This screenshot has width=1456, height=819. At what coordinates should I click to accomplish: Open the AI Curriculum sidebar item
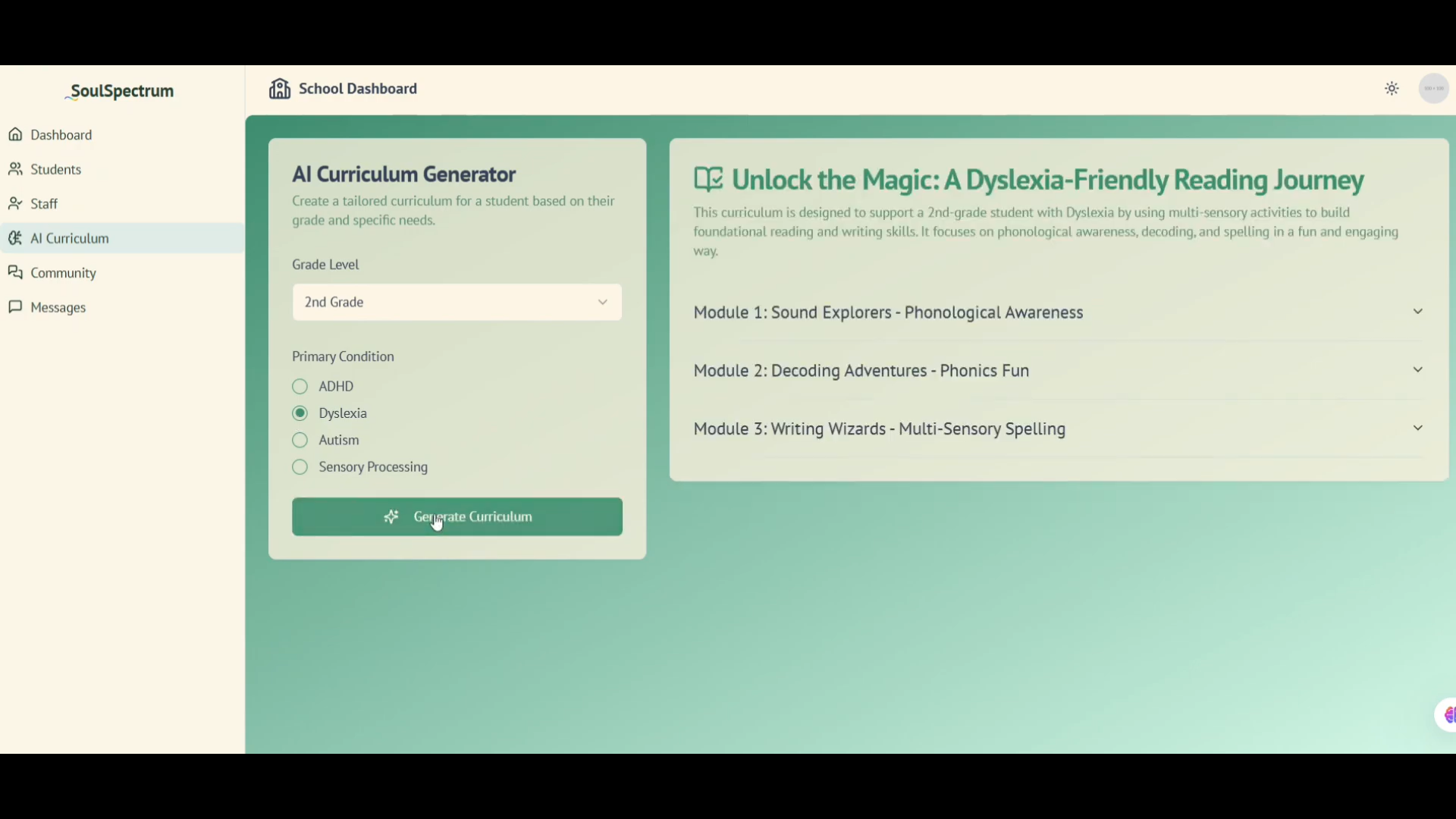(x=70, y=238)
